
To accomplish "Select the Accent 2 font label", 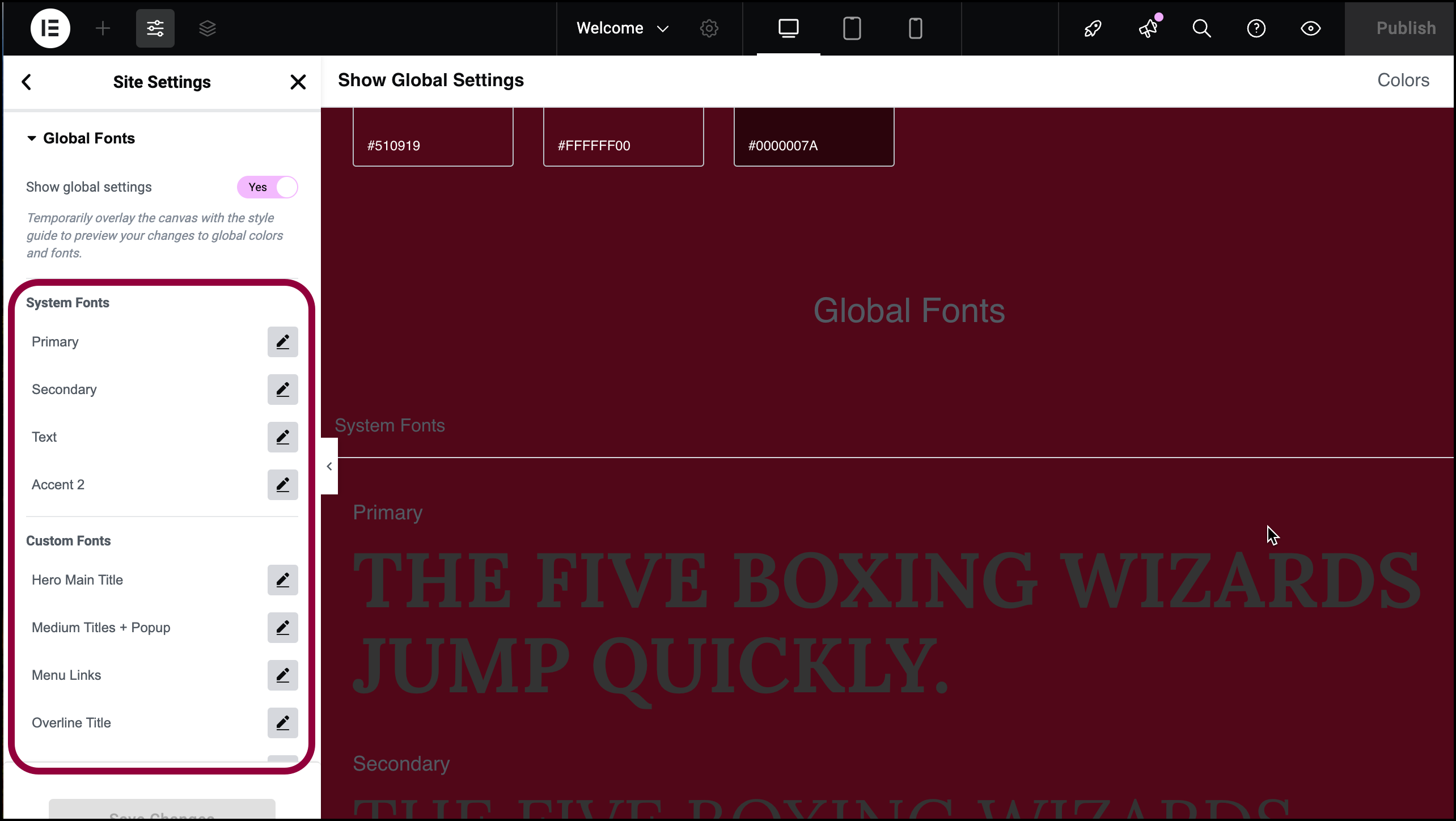I will coord(58,485).
